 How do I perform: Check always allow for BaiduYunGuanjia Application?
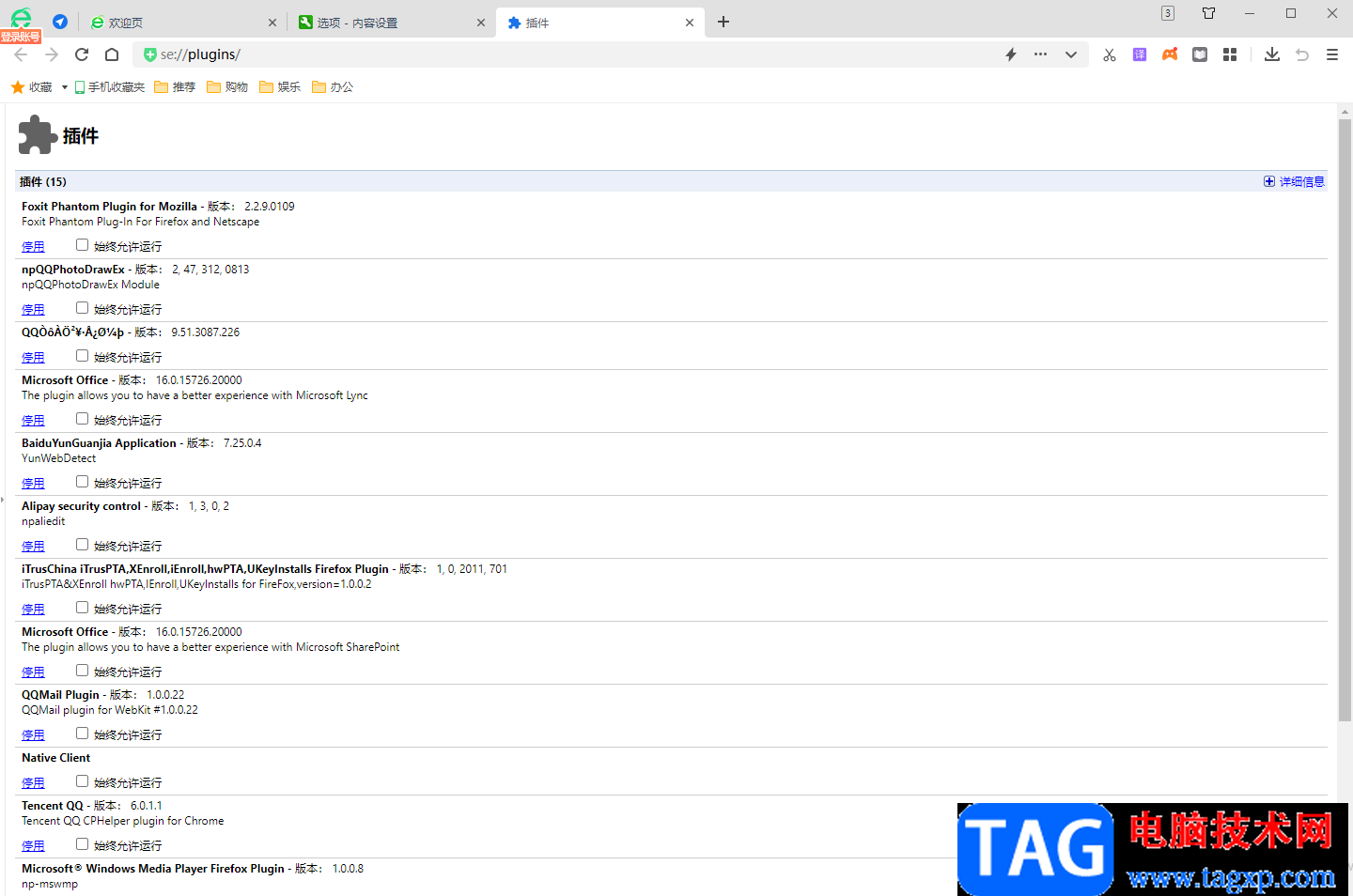tap(82, 482)
